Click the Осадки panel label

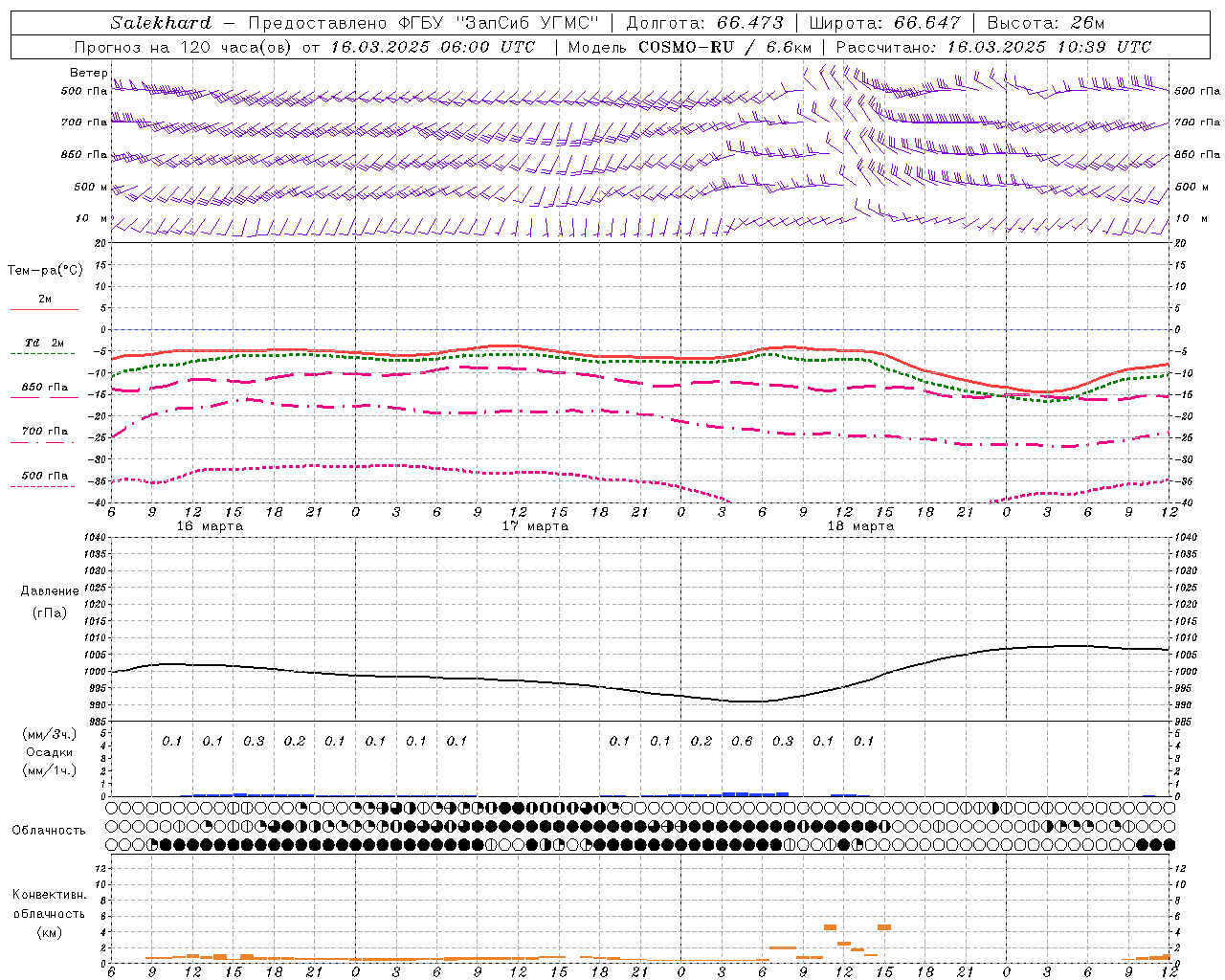[x=50, y=752]
